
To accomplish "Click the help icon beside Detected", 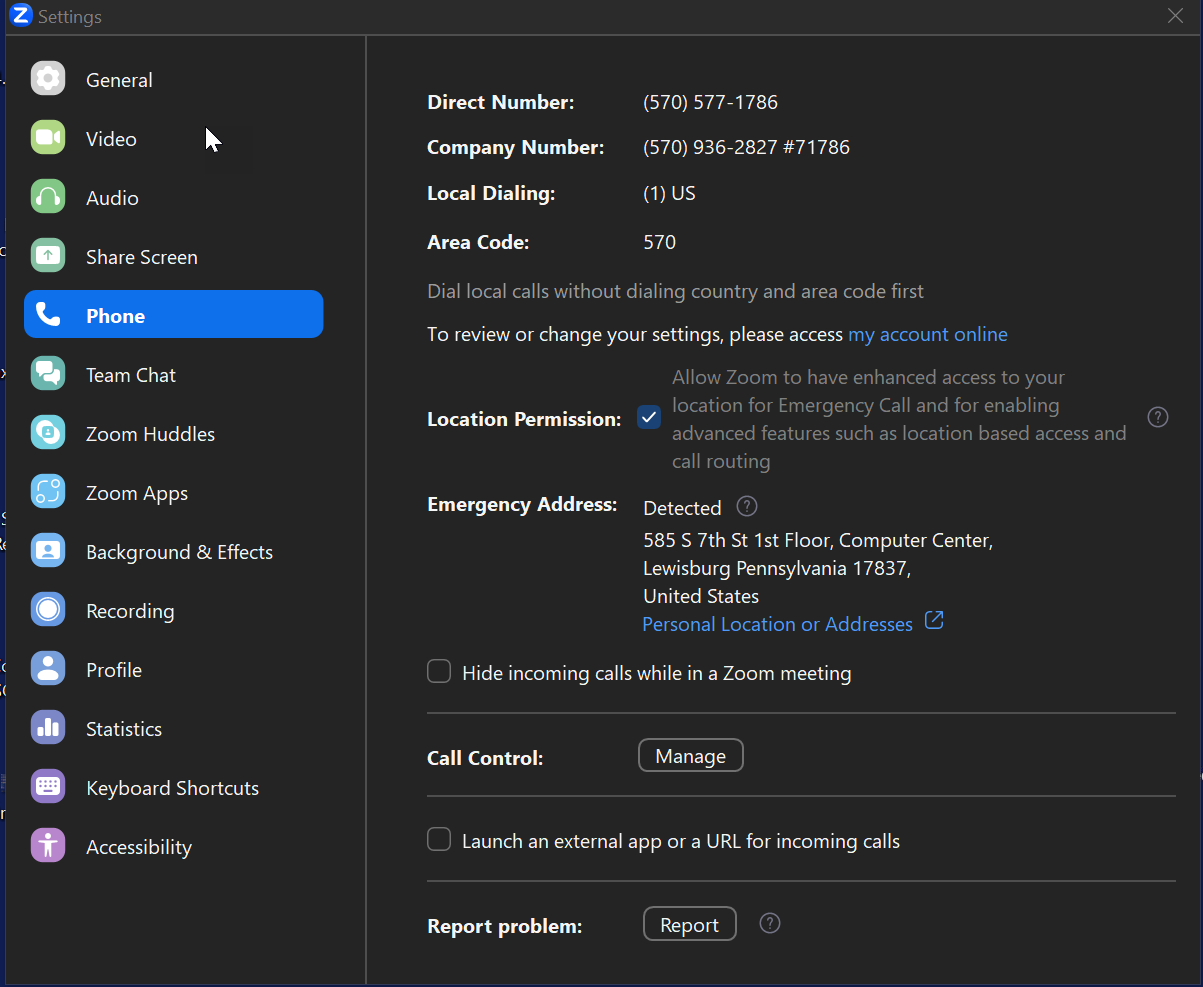I will 747,506.
